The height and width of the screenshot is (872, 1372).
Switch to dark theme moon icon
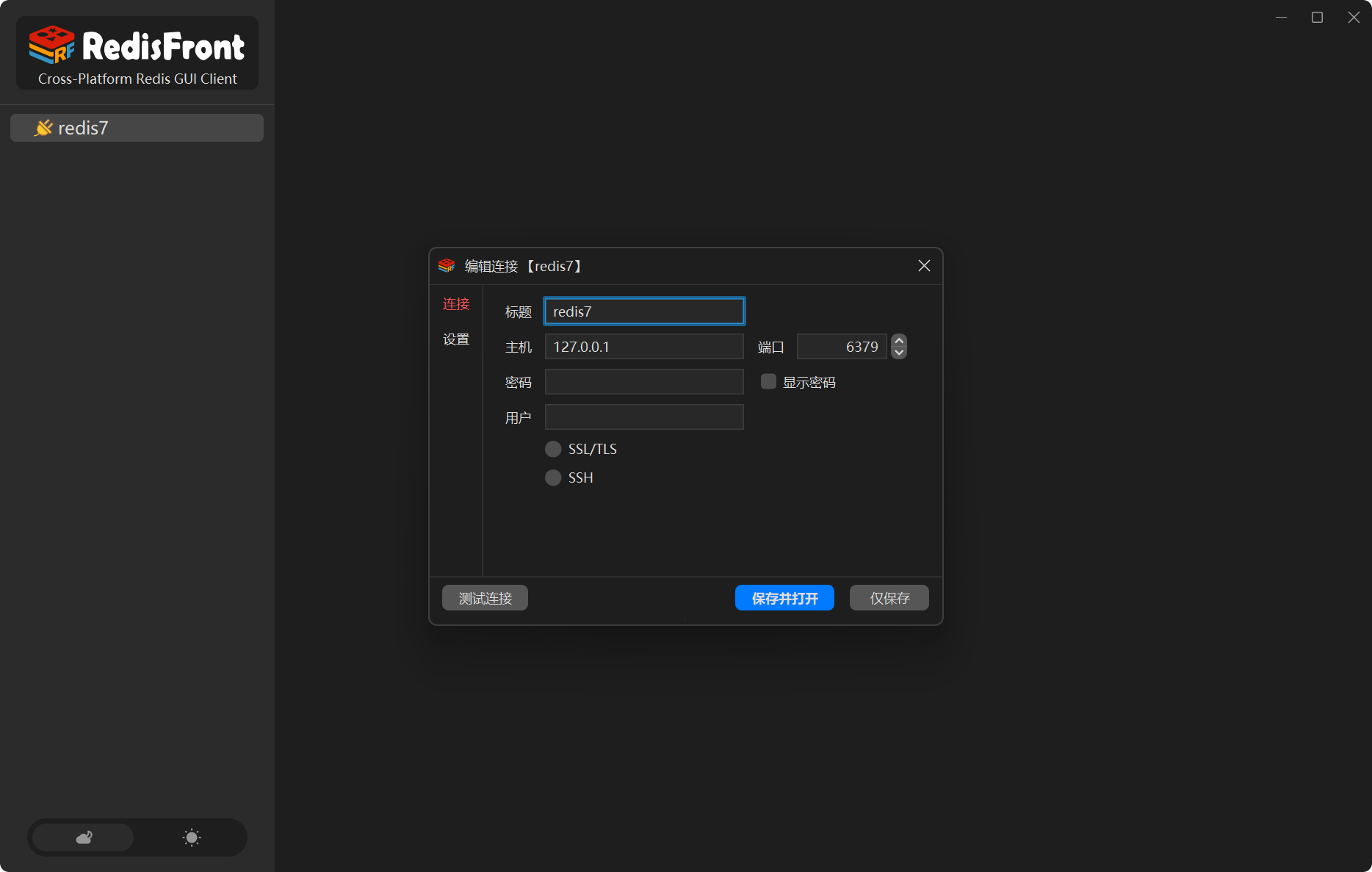click(x=84, y=837)
